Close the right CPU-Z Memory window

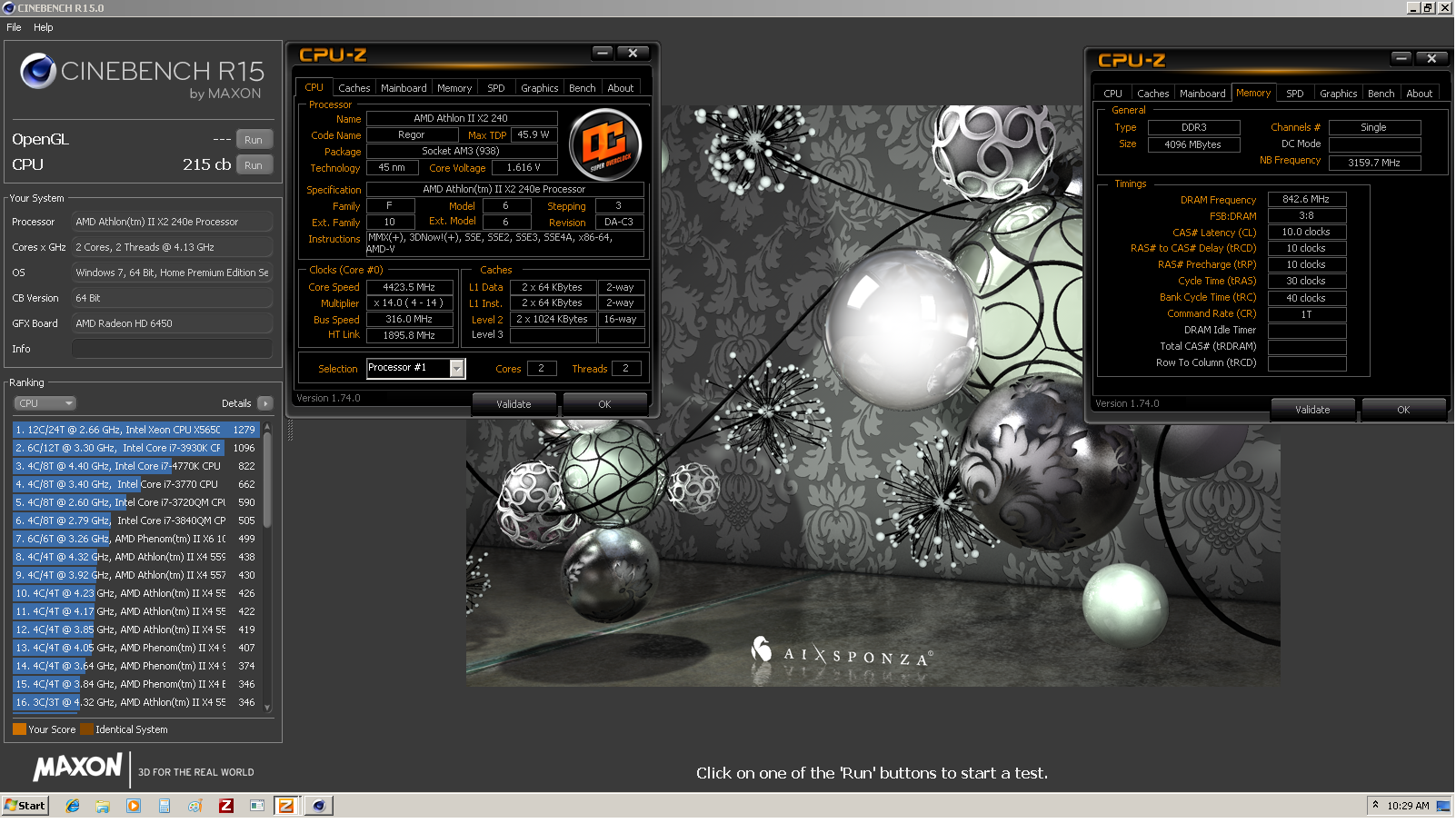(1431, 58)
